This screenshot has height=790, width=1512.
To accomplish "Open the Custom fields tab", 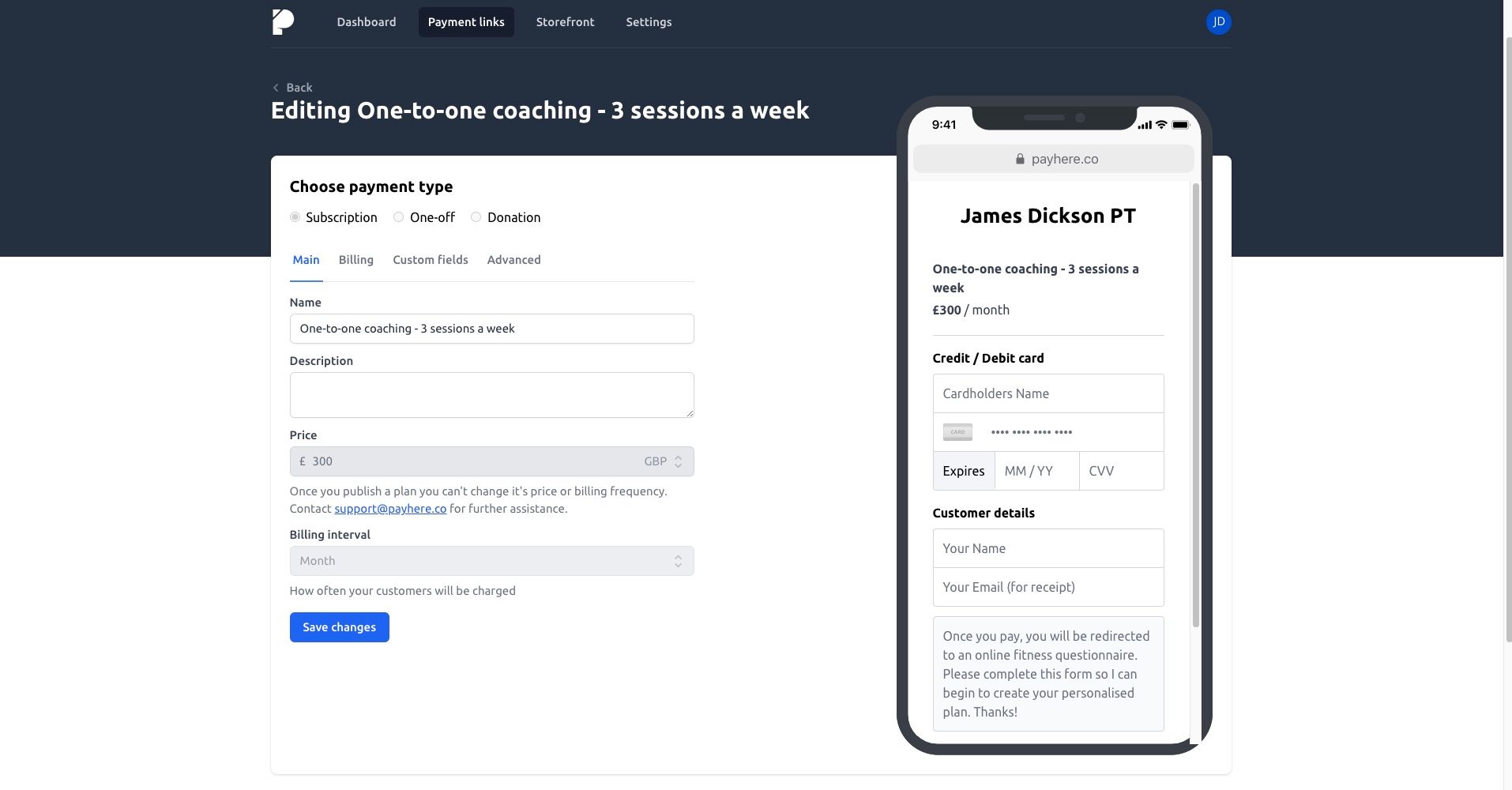I will [430, 260].
